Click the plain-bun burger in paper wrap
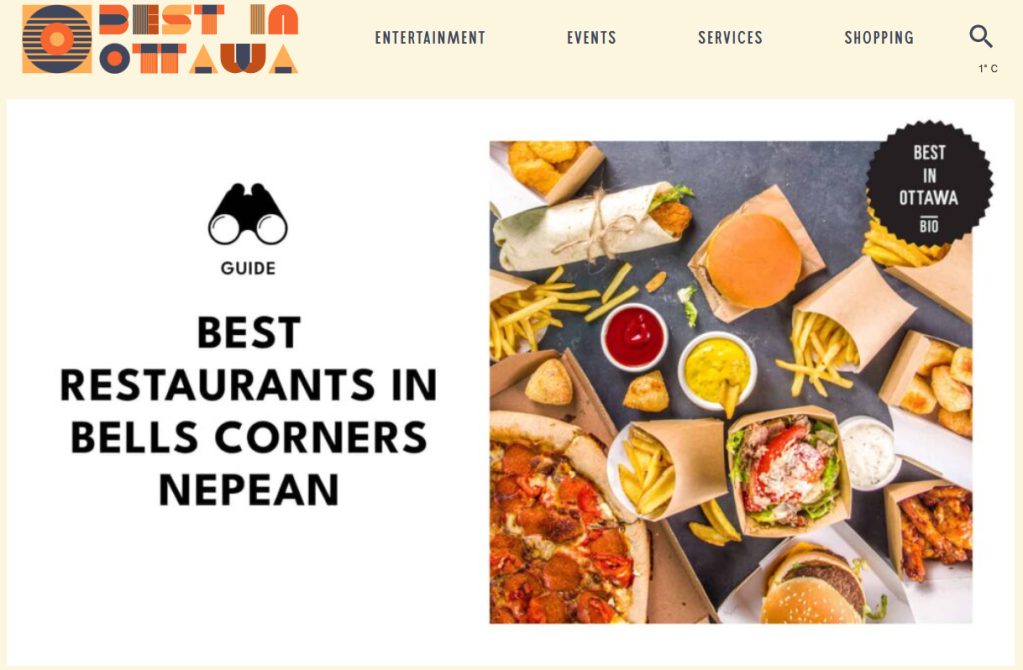Image resolution: width=1023 pixels, height=670 pixels. point(755,261)
